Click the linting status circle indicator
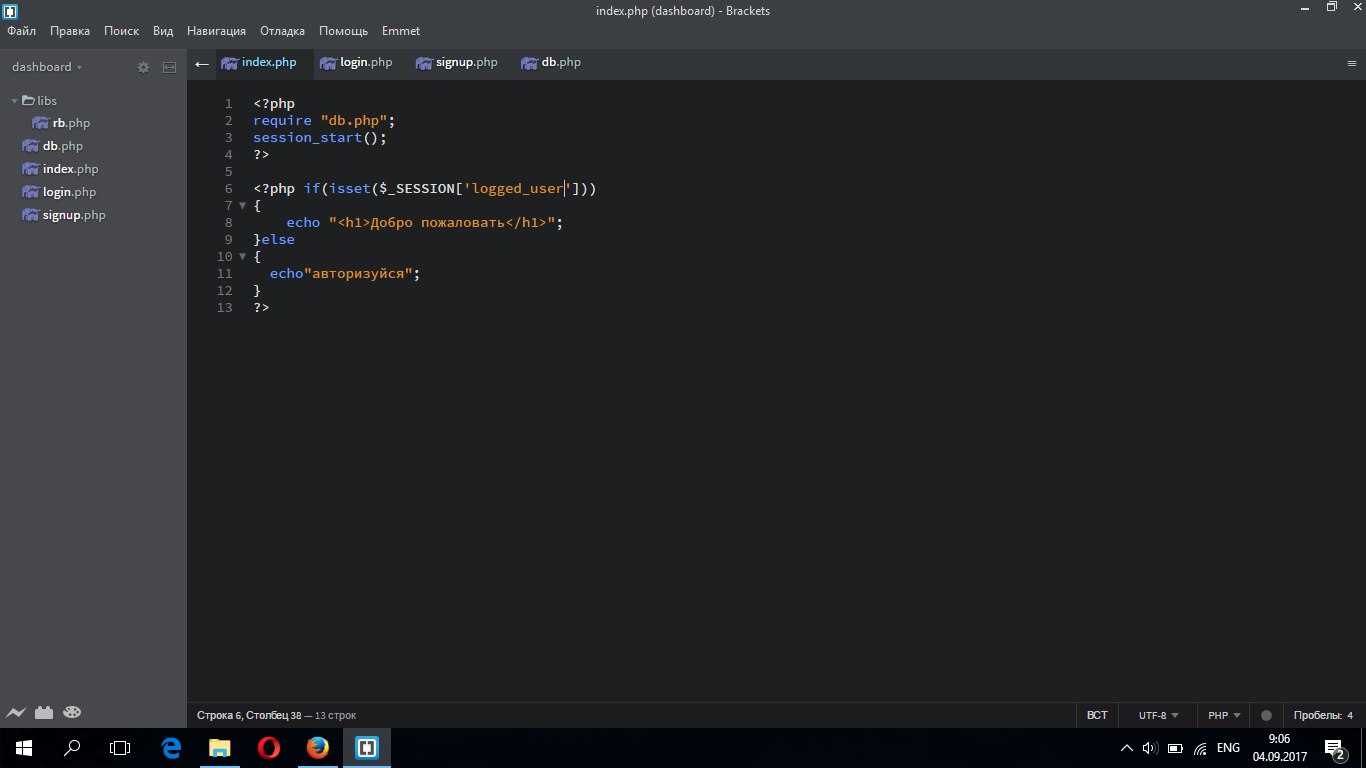This screenshot has width=1366, height=768. (x=1266, y=716)
